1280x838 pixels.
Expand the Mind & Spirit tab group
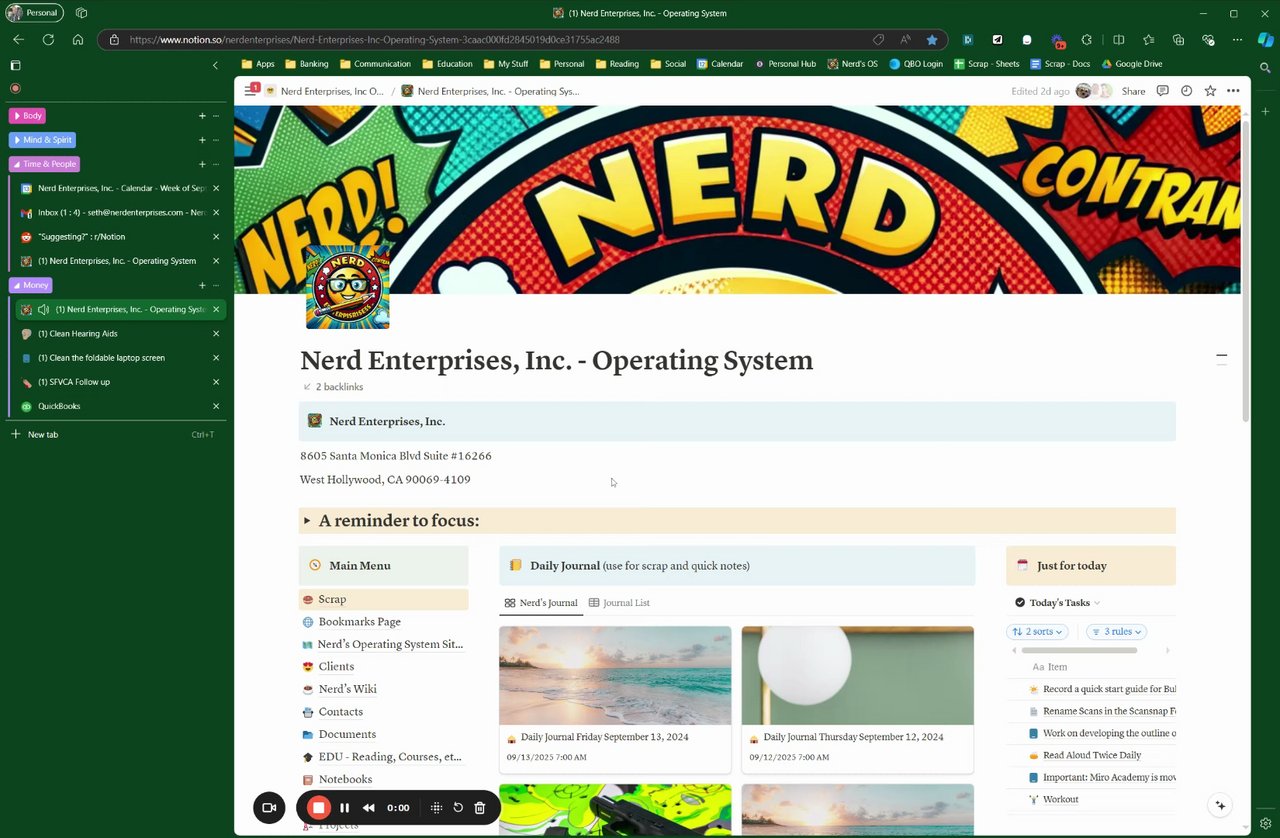(x=42, y=140)
